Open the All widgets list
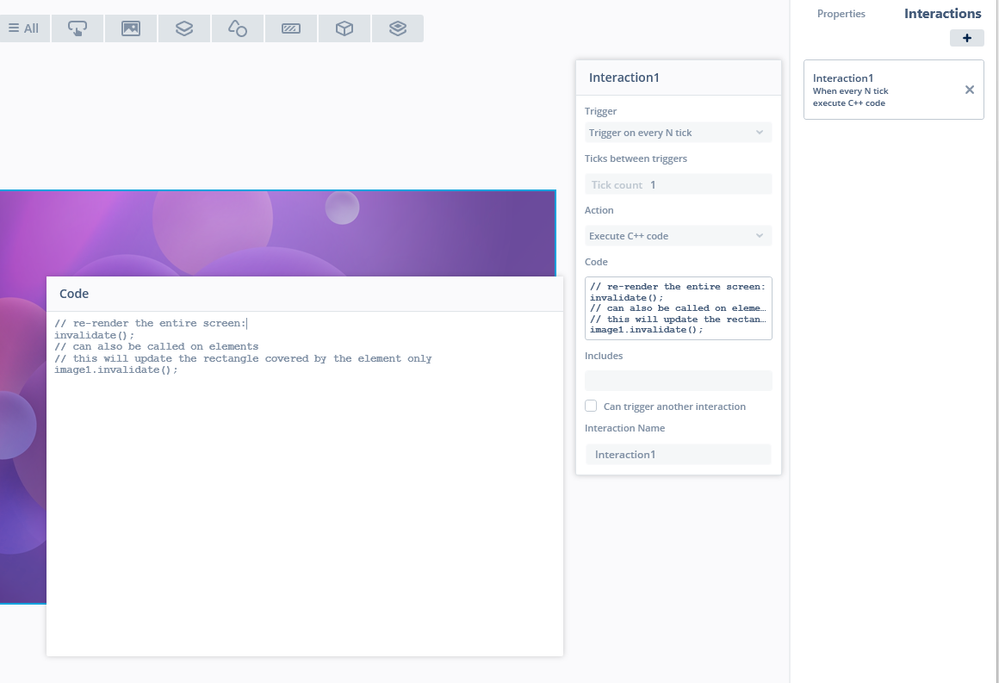The height and width of the screenshot is (683, 999). [24, 29]
